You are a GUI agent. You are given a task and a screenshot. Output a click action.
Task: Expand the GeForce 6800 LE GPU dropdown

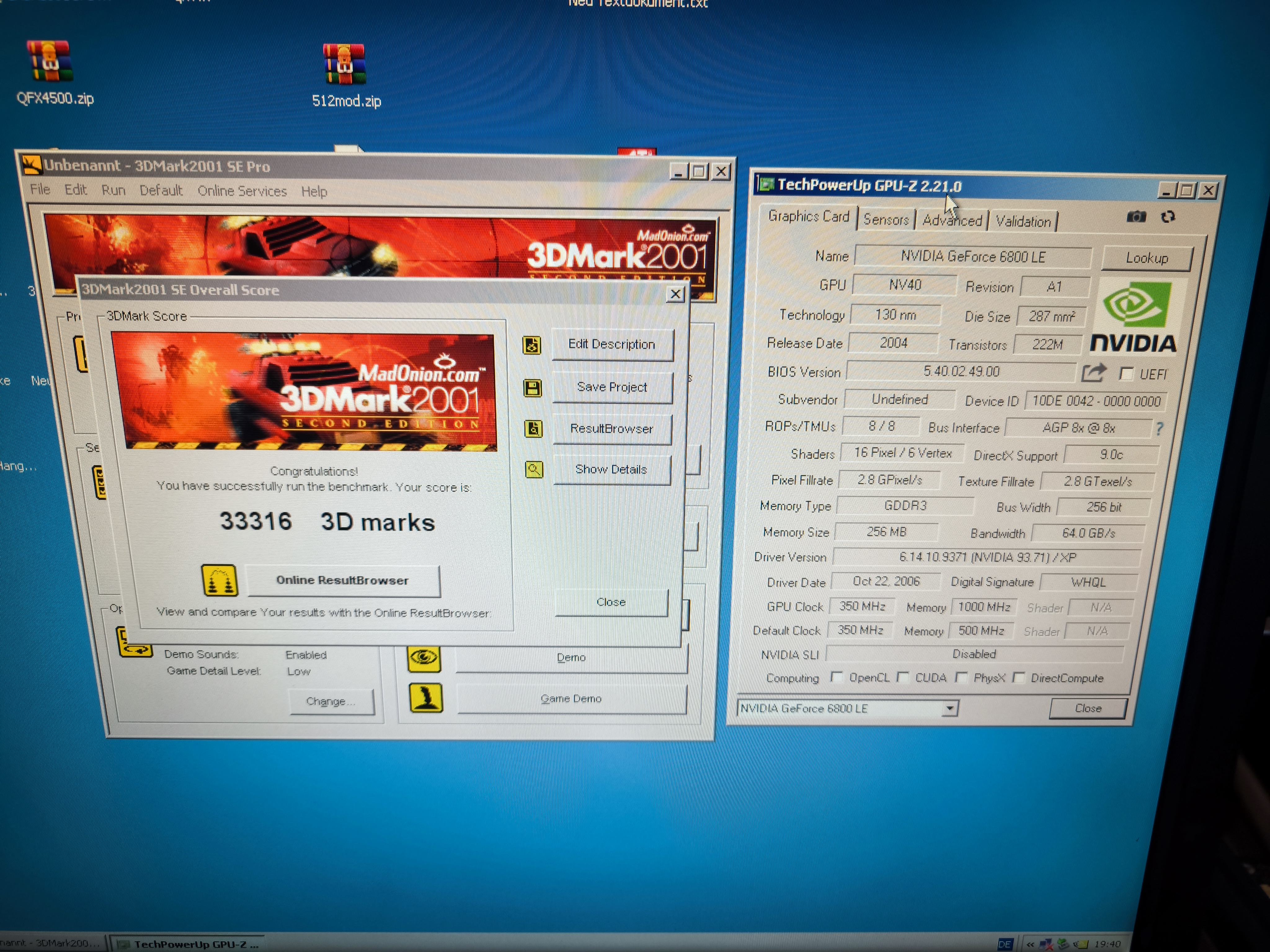point(950,708)
